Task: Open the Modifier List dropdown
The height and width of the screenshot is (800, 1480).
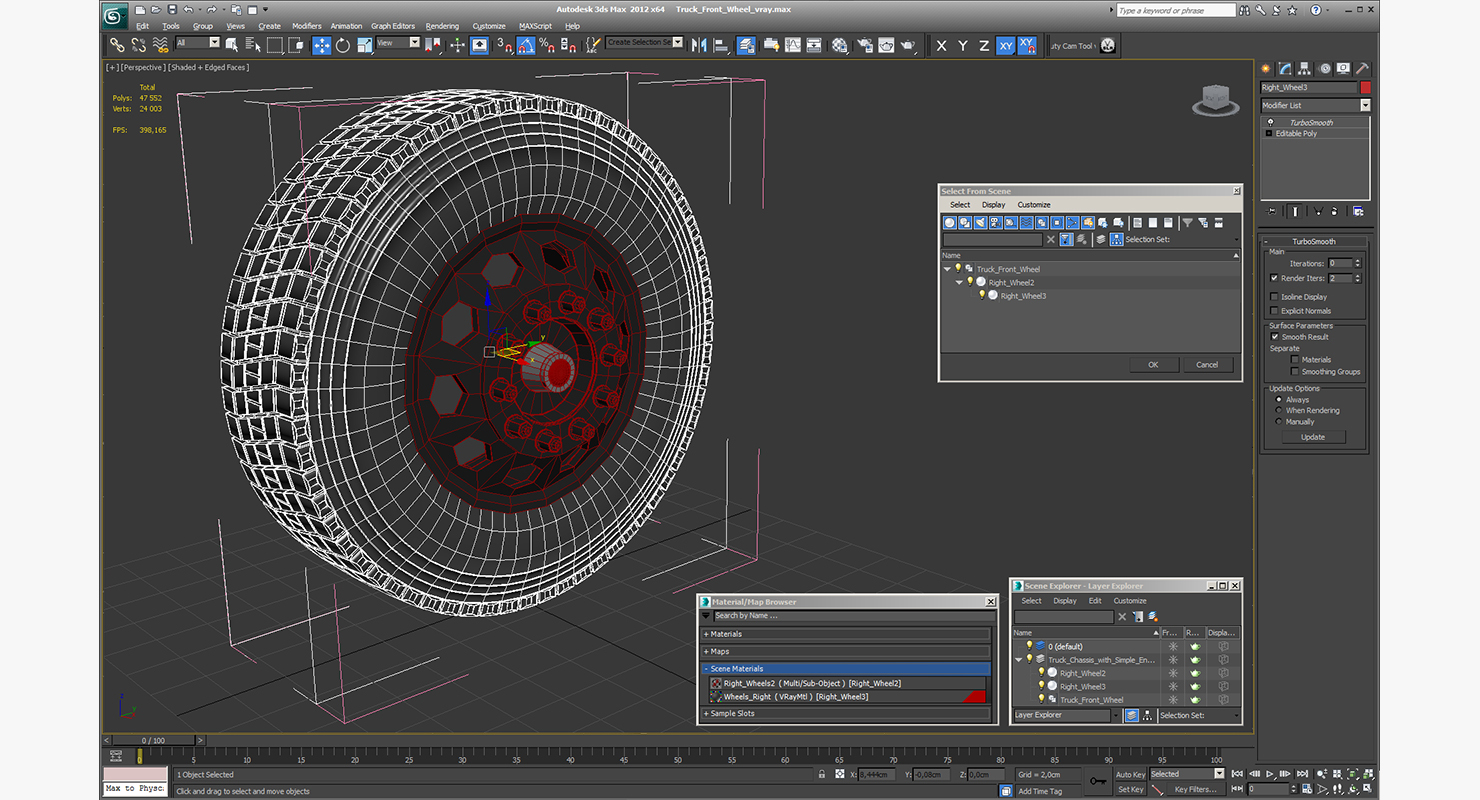Action: [1315, 105]
